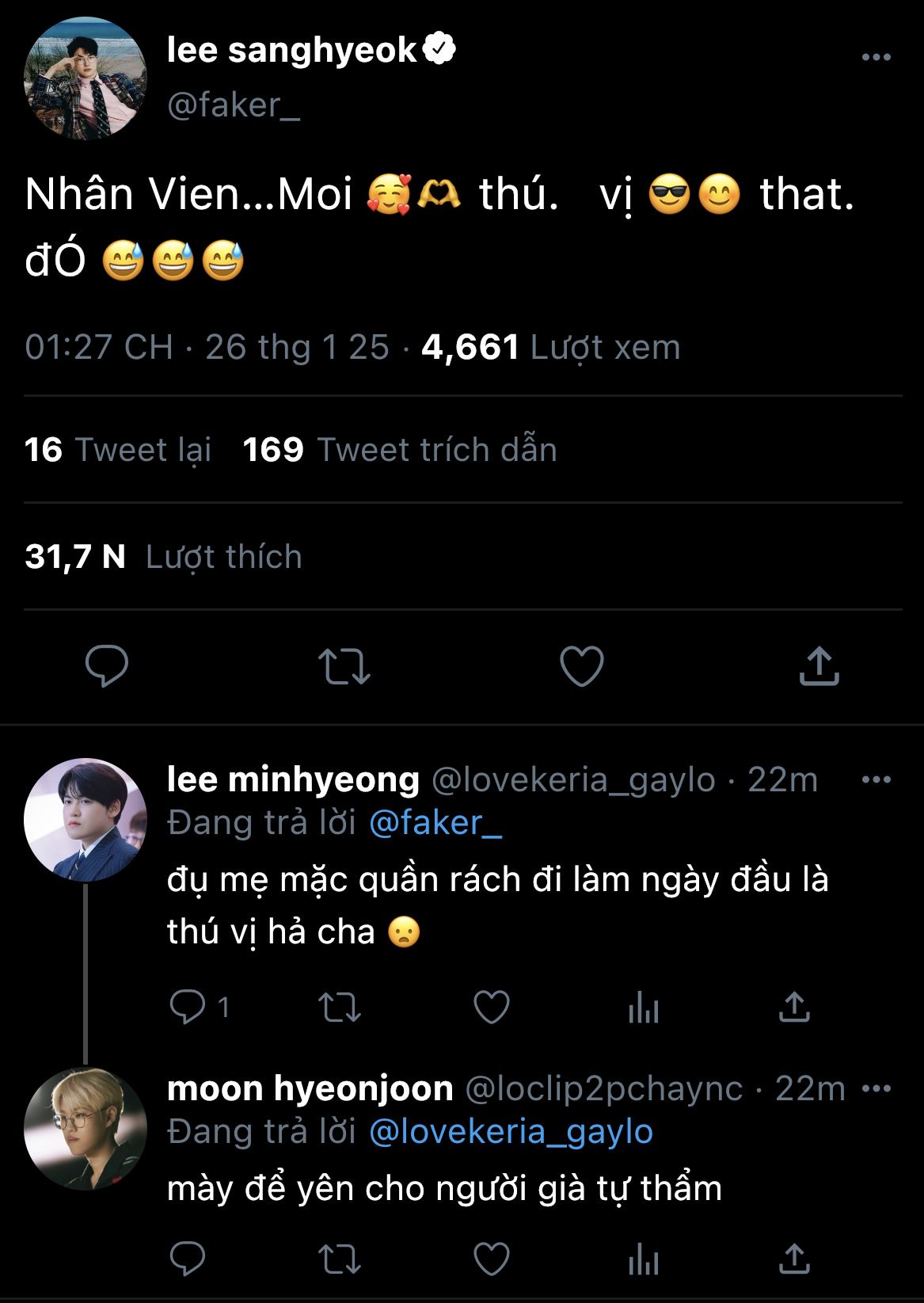Like lee minhyeong's reply
This screenshot has height=1303, width=924.
tap(491, 1008)
